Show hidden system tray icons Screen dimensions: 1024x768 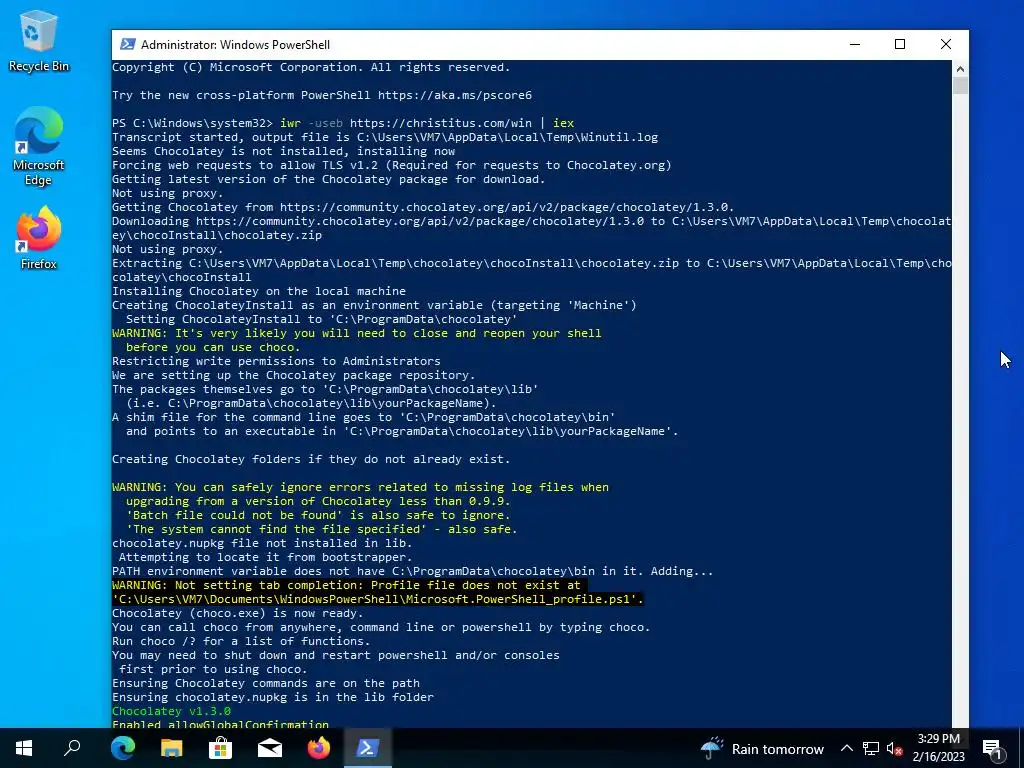(846, 748)
